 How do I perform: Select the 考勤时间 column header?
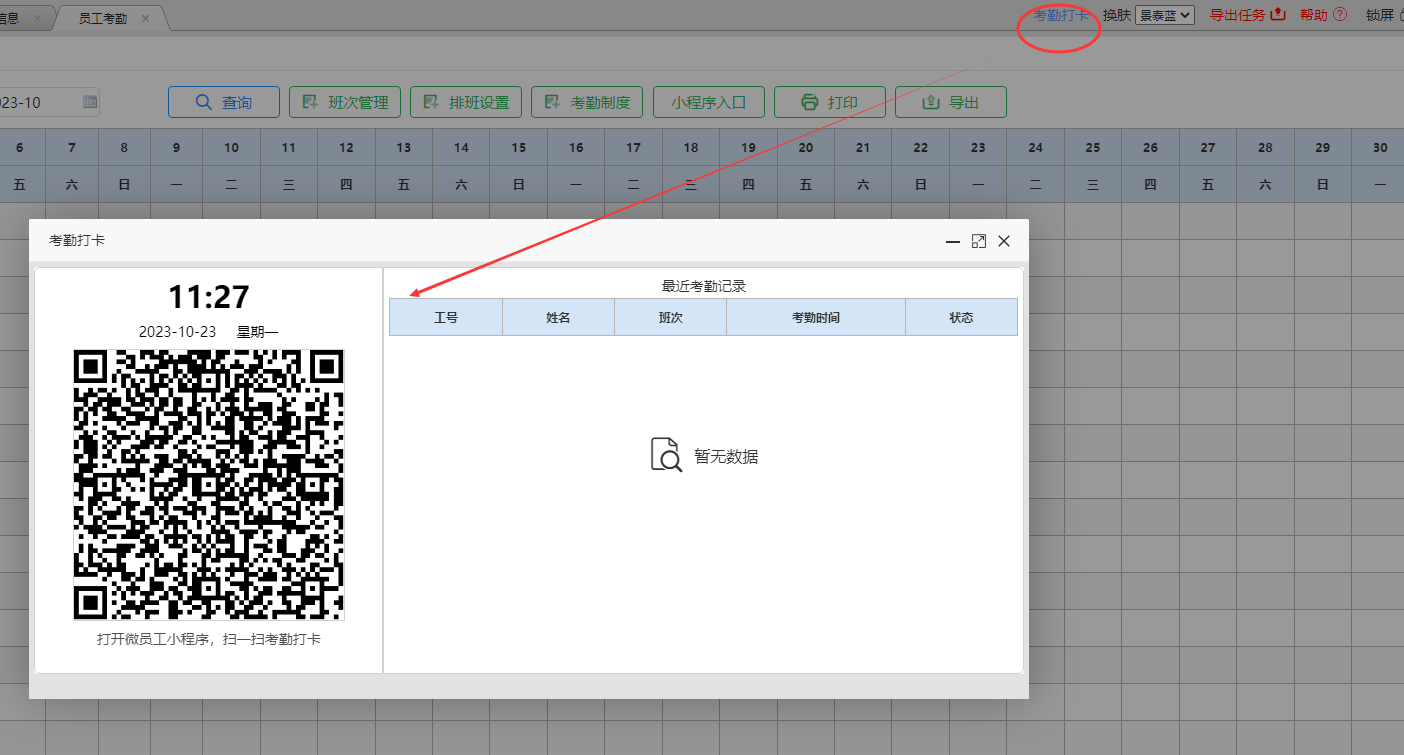point(816,317)
